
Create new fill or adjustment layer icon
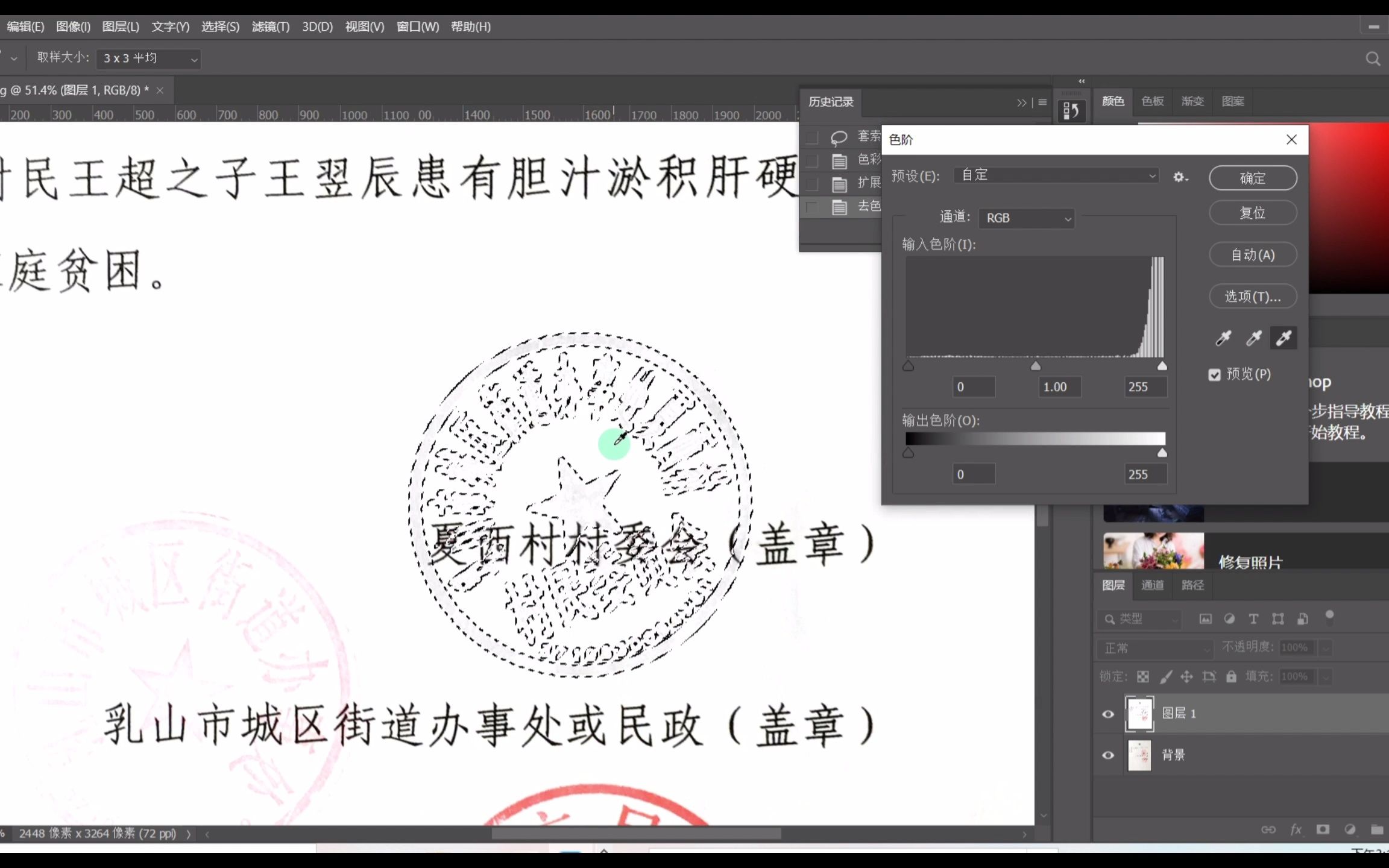pos(1350,830)
